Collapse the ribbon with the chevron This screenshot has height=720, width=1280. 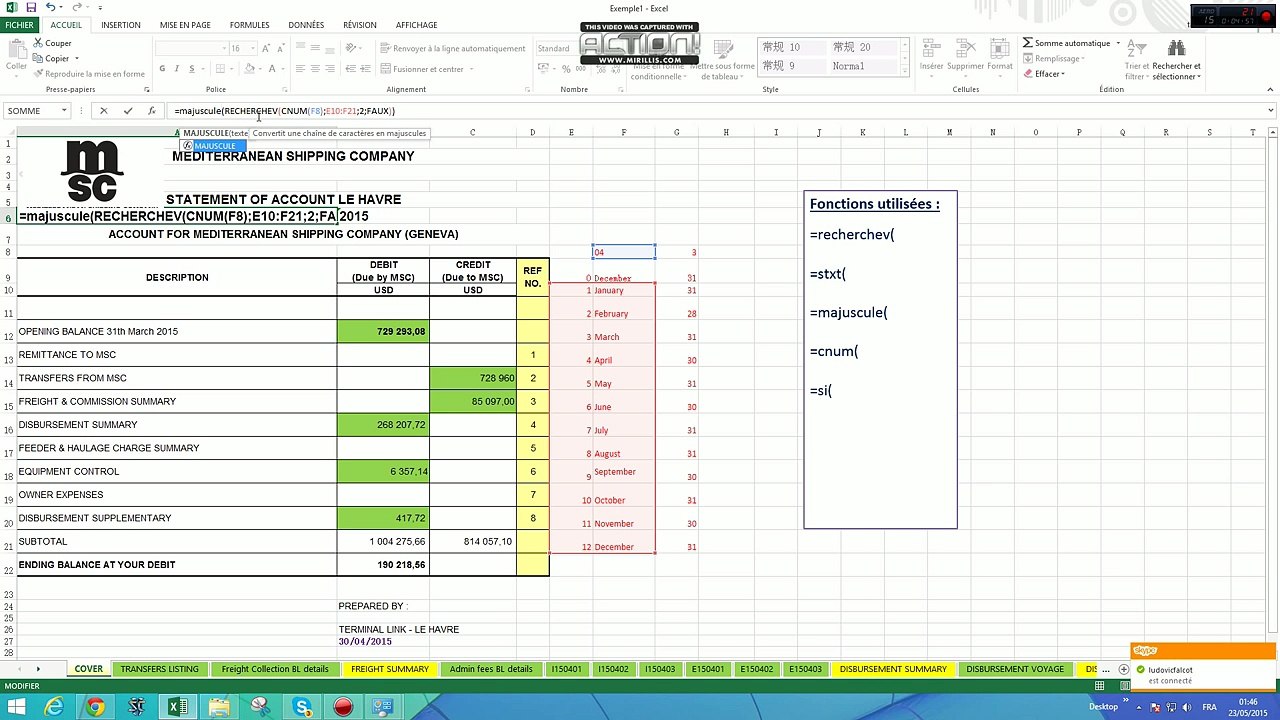pyautogui.click(x=1271, y=89)
